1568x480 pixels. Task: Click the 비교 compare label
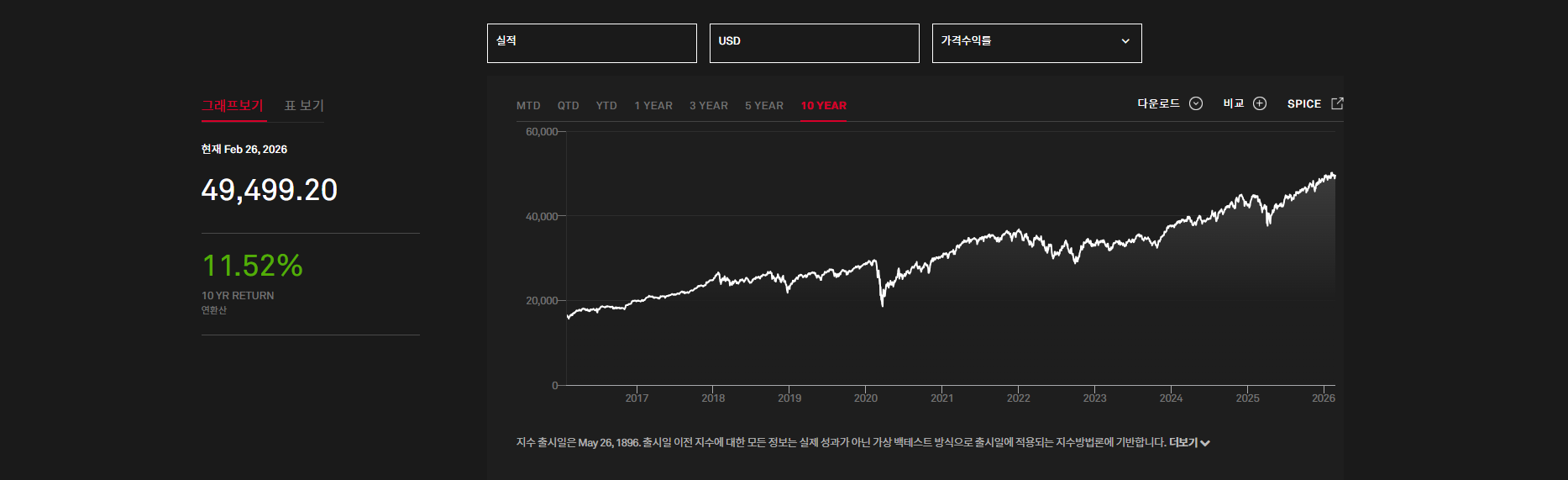click(1234, 103)
